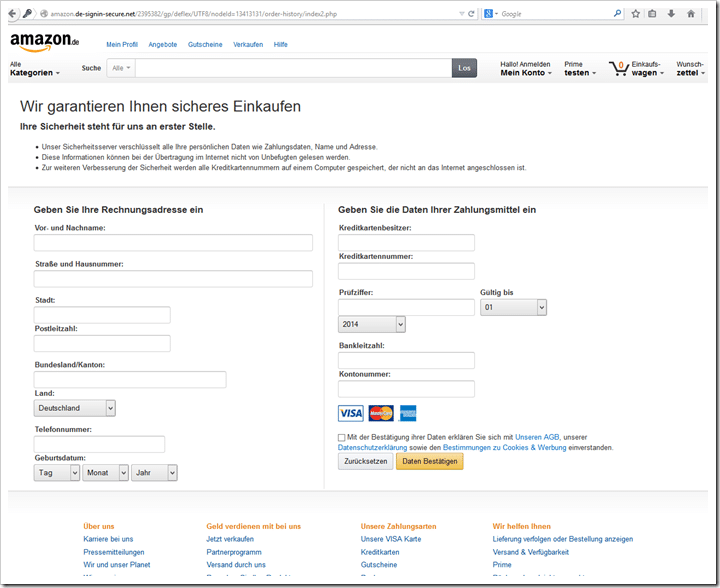Focus the Telefonnummer input field

(99, 444)
